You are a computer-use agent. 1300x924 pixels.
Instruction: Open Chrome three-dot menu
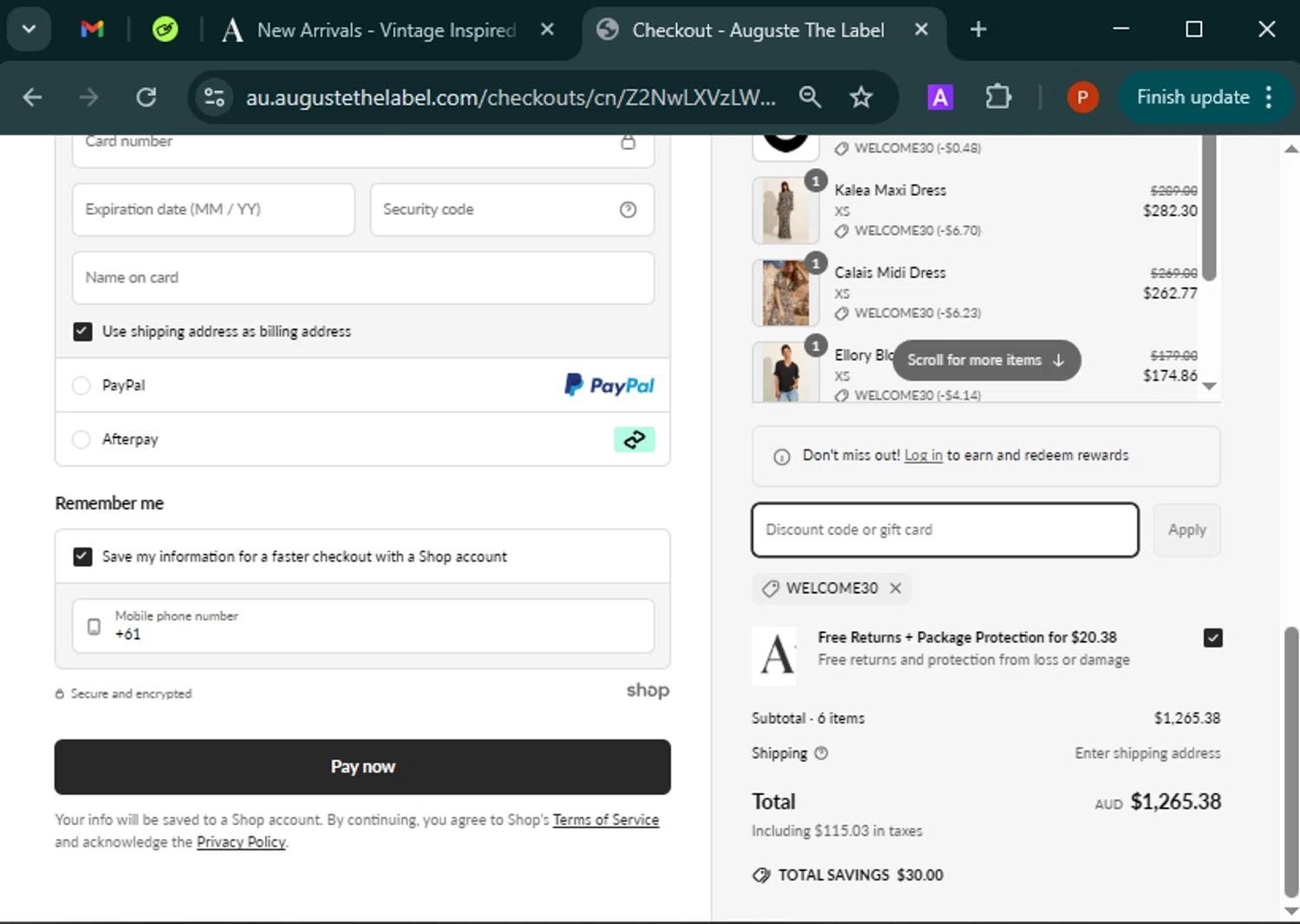[x=1269, y=97]
